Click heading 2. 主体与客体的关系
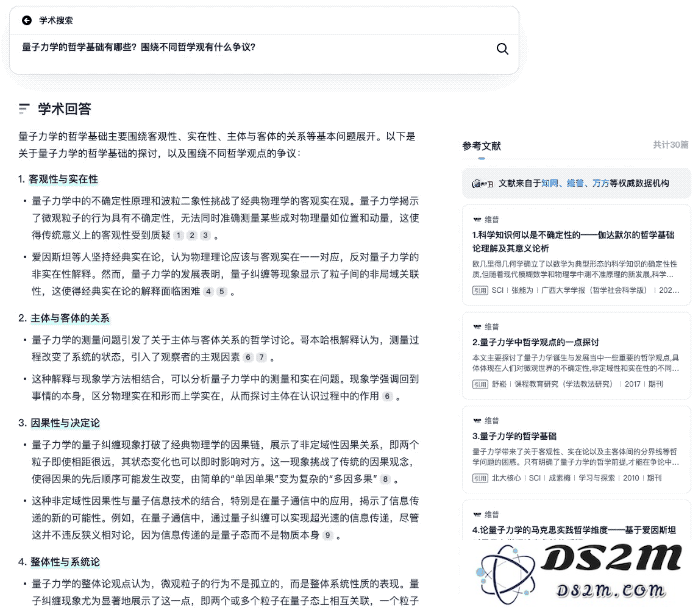This screenshot has height=608, width=699. coord(64,318)
